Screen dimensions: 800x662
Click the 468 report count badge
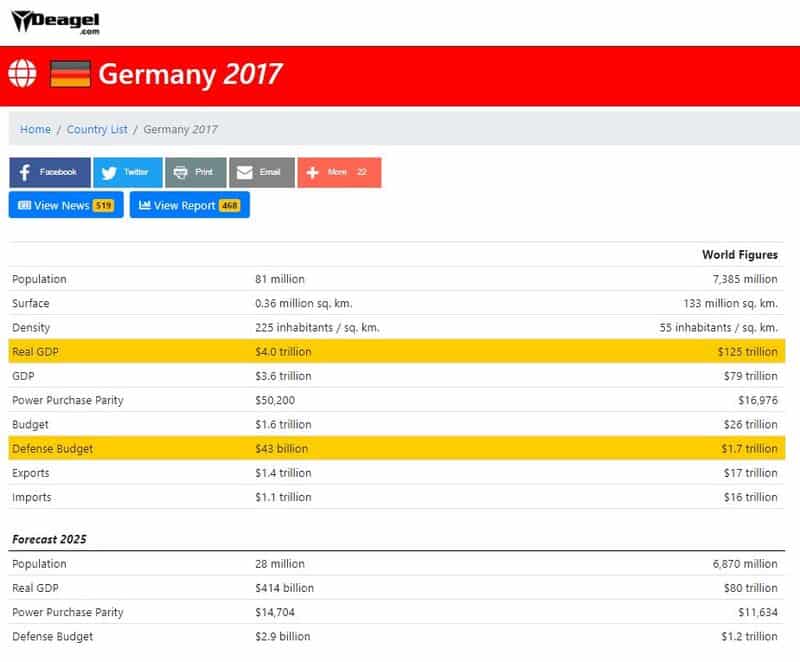click(230, 206)
